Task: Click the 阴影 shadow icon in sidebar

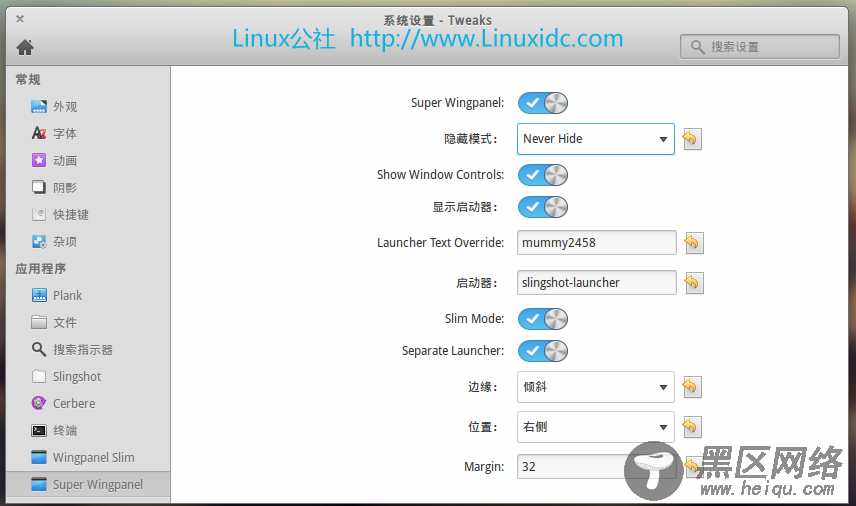Action: [39, 187]
